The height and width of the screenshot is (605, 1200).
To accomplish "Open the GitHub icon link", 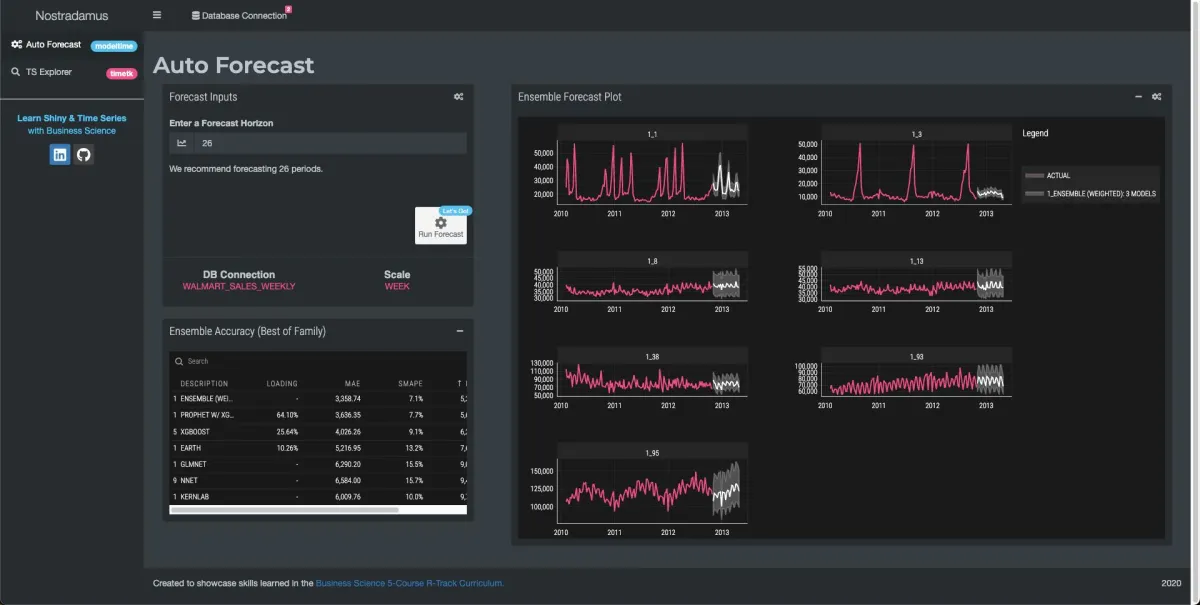I will click(84, 154).
